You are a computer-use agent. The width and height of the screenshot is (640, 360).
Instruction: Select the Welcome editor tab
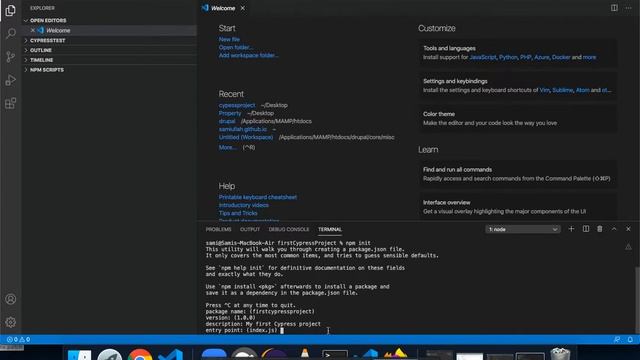click(223, 8)
